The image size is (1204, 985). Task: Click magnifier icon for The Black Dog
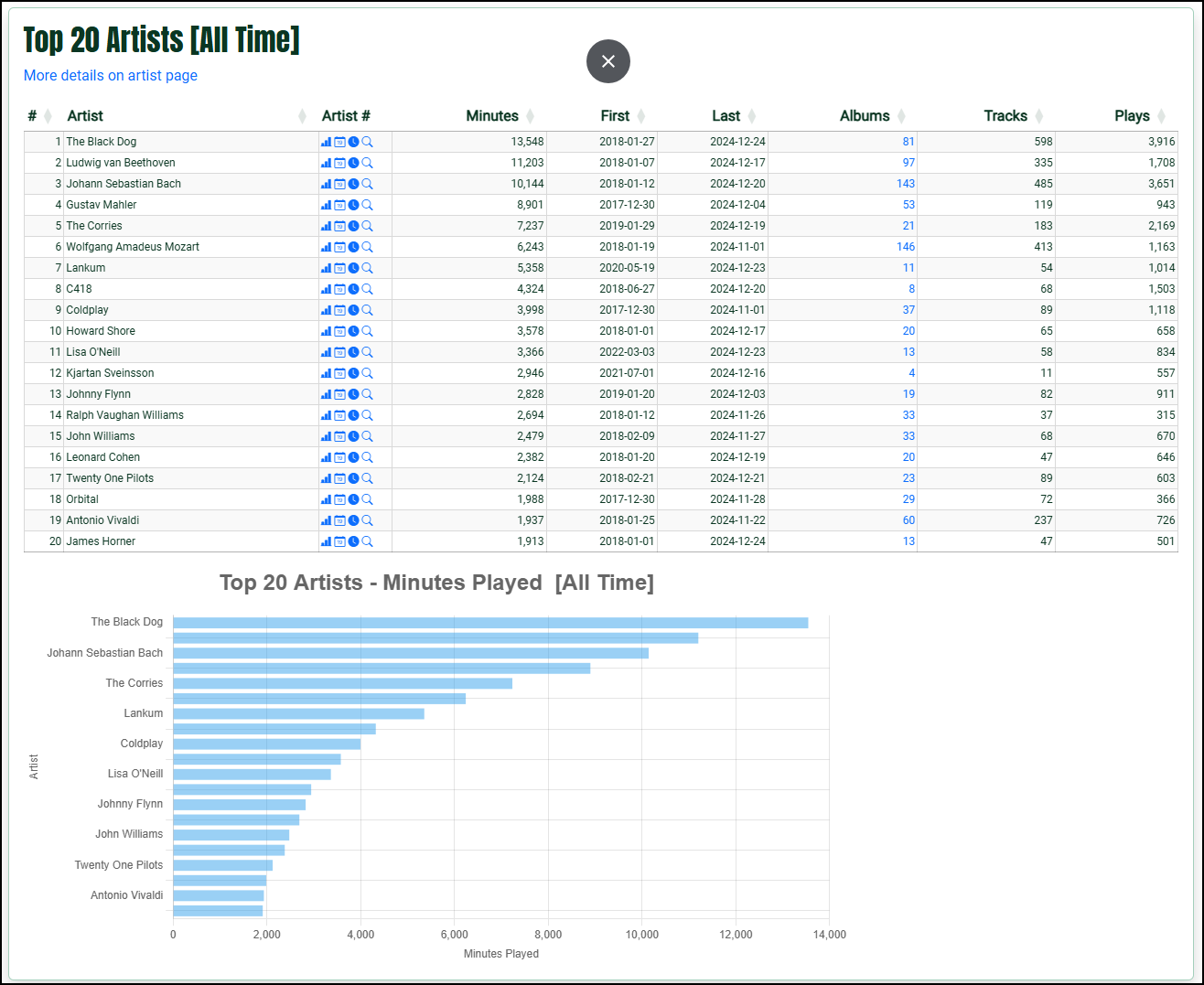point(367,142)
